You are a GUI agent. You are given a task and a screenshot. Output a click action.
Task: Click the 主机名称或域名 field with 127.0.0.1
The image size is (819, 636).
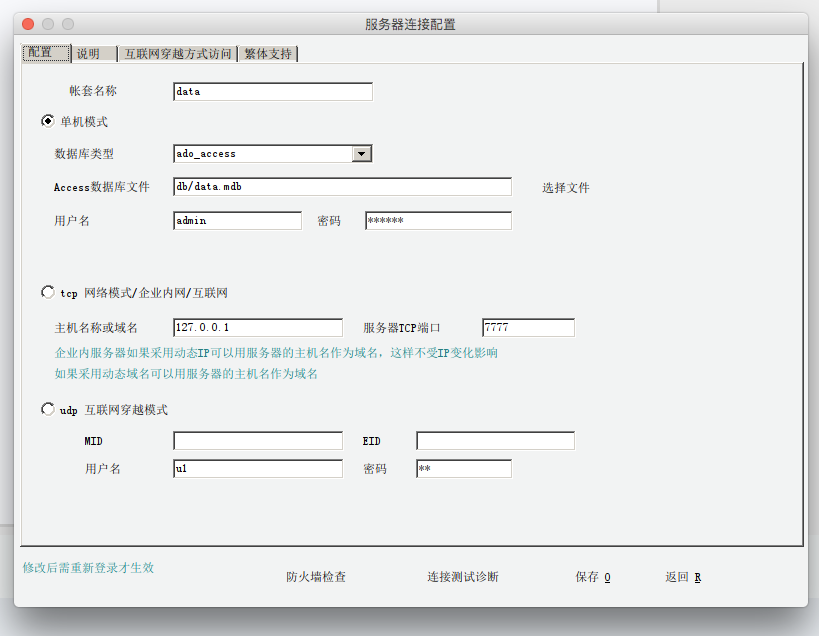click(257, 328)
